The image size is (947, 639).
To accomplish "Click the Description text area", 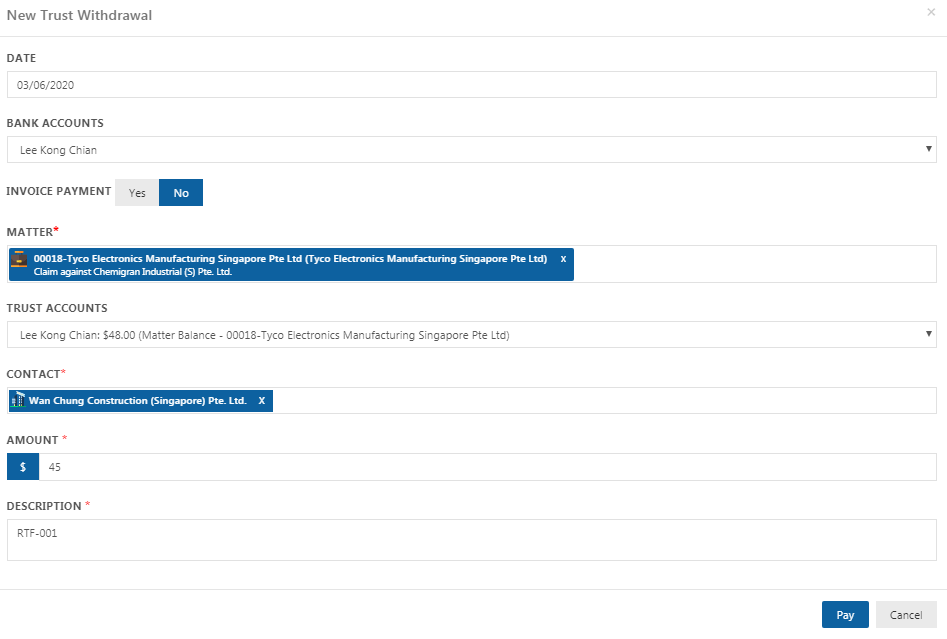I will pos(472,540).
